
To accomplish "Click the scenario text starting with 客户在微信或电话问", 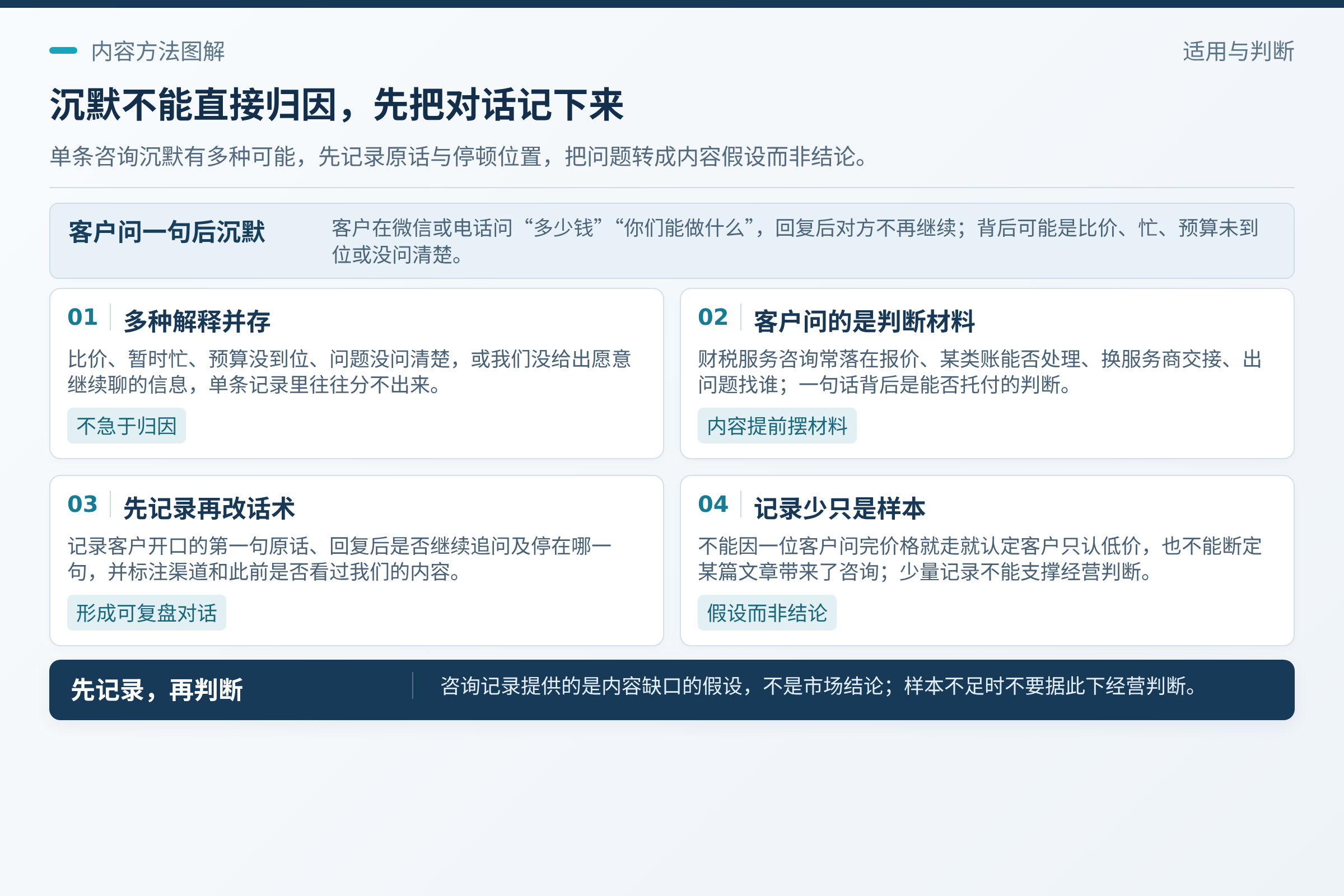I will tap(795, 241).
